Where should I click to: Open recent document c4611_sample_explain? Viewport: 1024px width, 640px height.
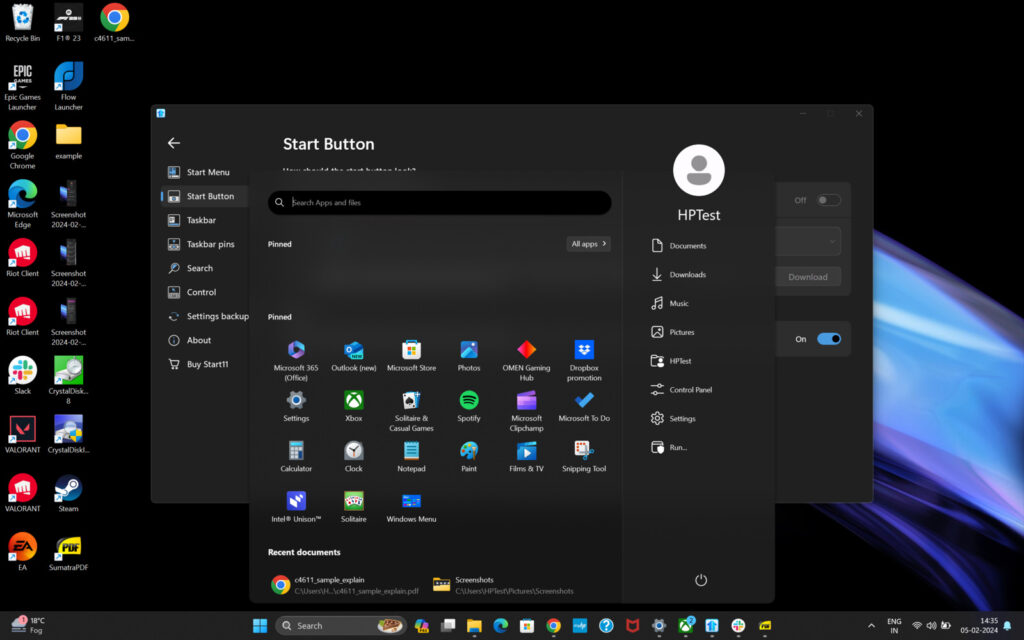click(x=345, y=585)
